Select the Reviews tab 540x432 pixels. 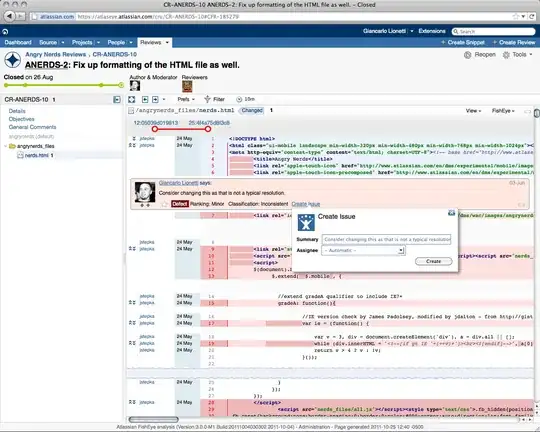tap(150, 42)
